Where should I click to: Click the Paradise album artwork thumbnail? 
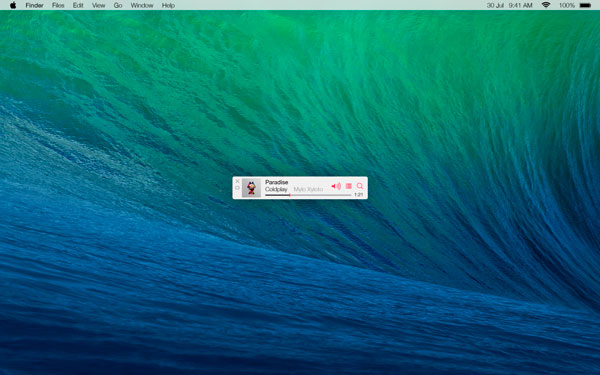pyautogui.click(x=251, y=188)
